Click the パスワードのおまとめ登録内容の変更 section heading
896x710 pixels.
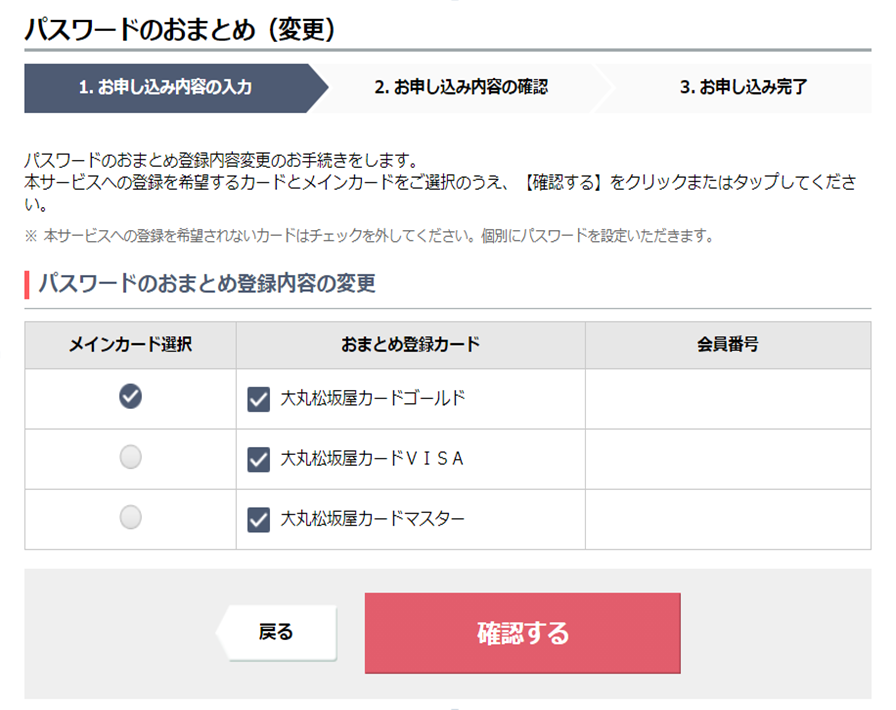tap(207, 284)
